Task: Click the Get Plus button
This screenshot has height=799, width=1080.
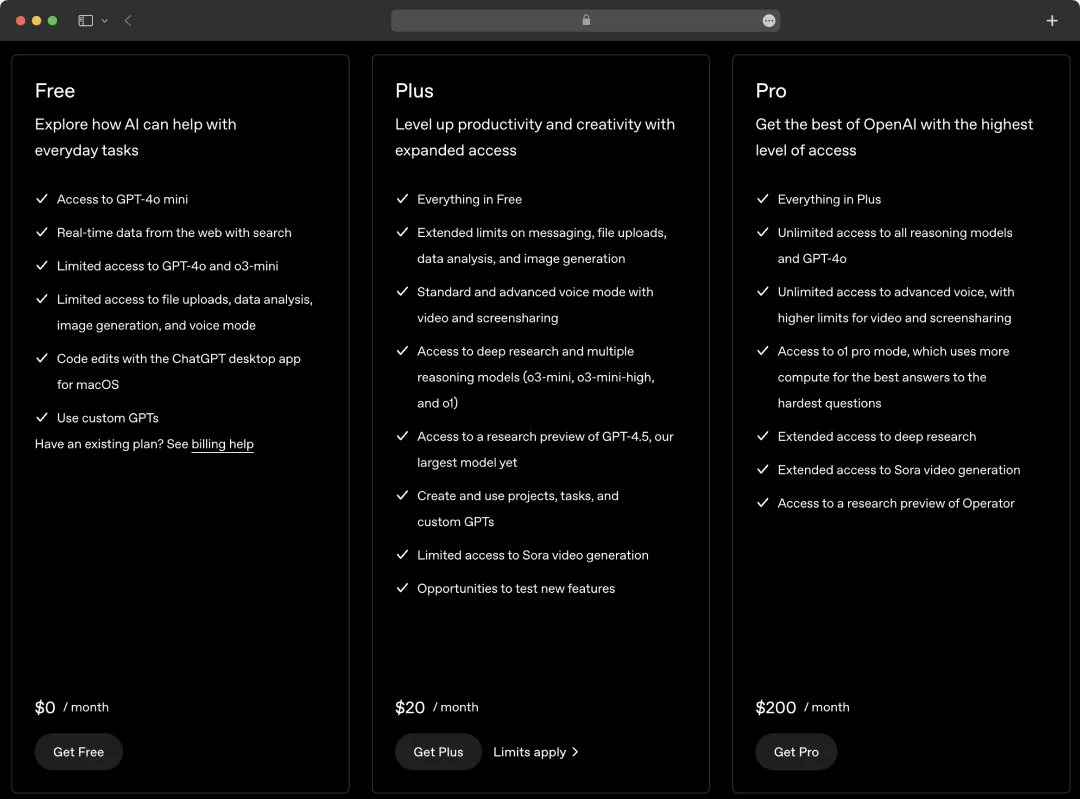Action: [438, 751]
